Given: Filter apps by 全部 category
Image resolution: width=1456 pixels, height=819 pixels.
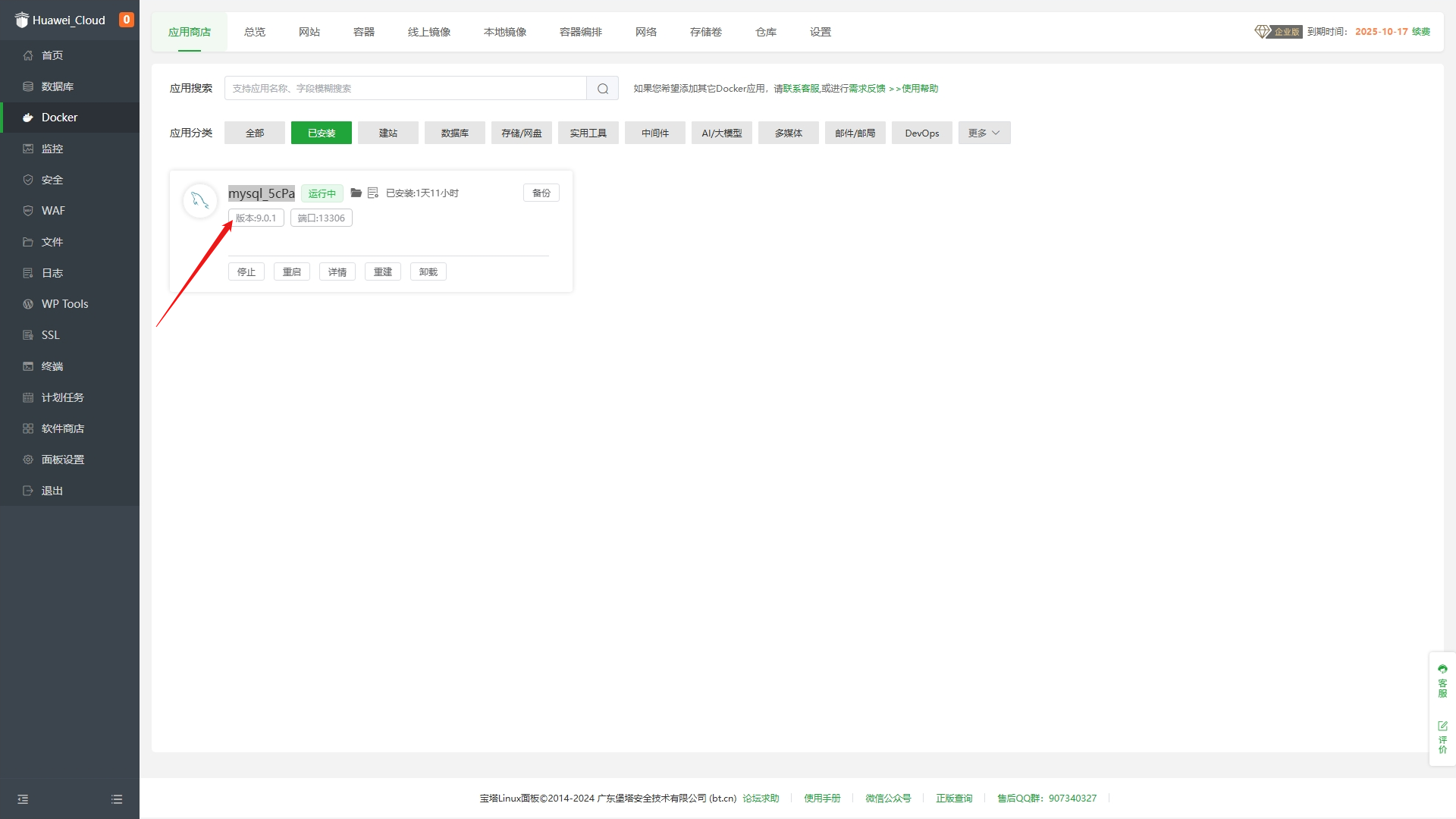Looking at the screenshot, I should click(255, 133).
